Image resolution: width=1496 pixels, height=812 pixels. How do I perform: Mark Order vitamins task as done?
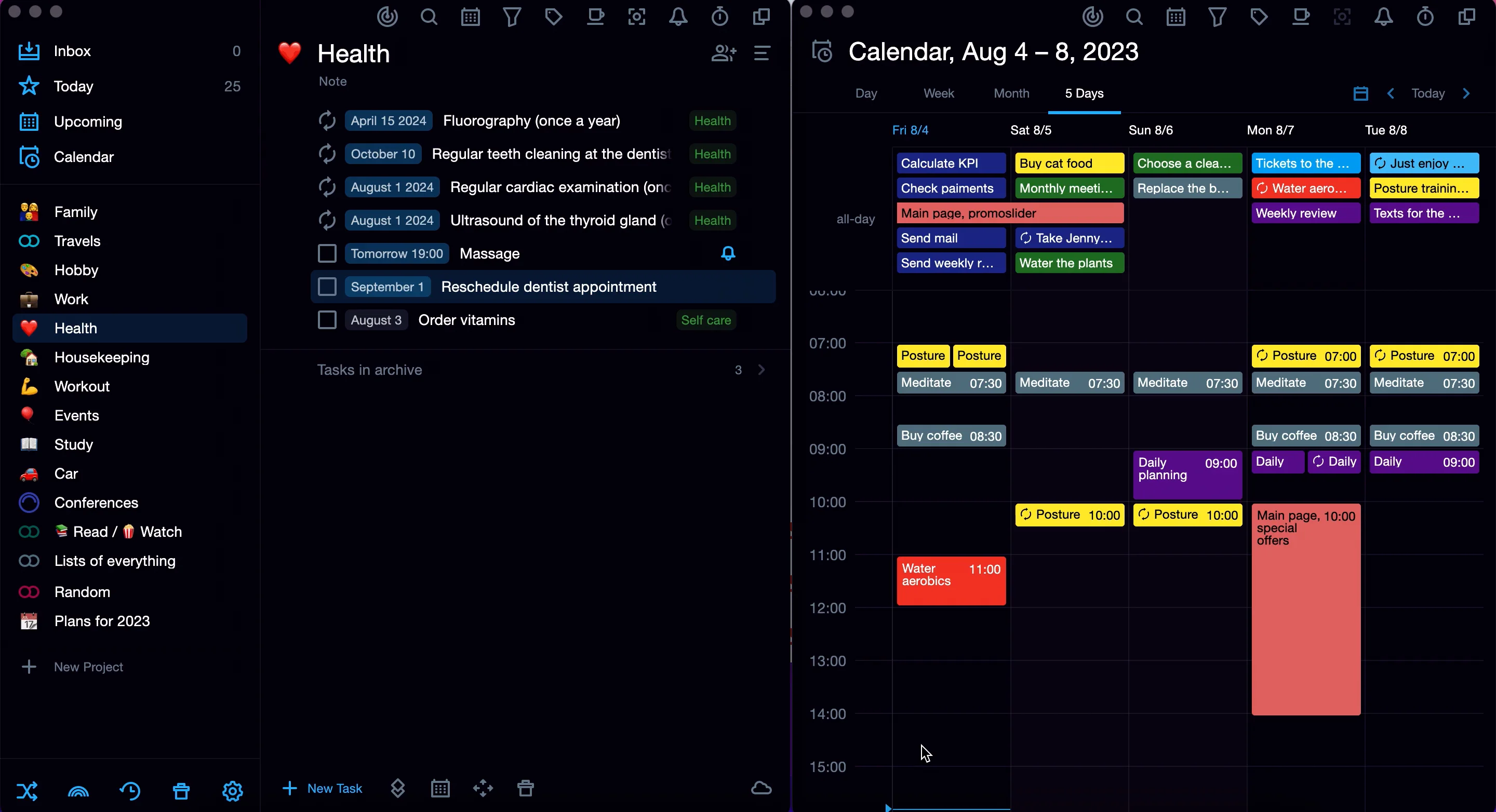coord(327,320)
